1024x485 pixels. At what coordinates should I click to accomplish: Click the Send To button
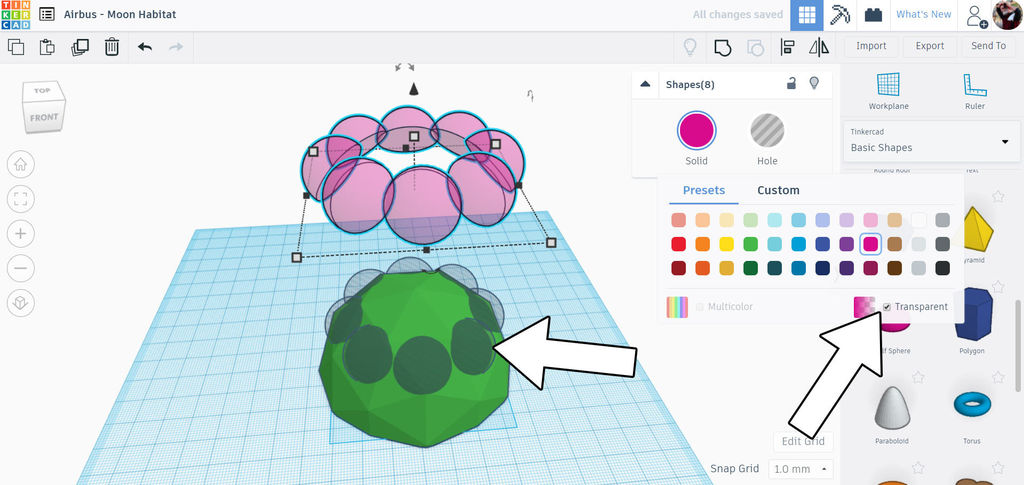988,46
